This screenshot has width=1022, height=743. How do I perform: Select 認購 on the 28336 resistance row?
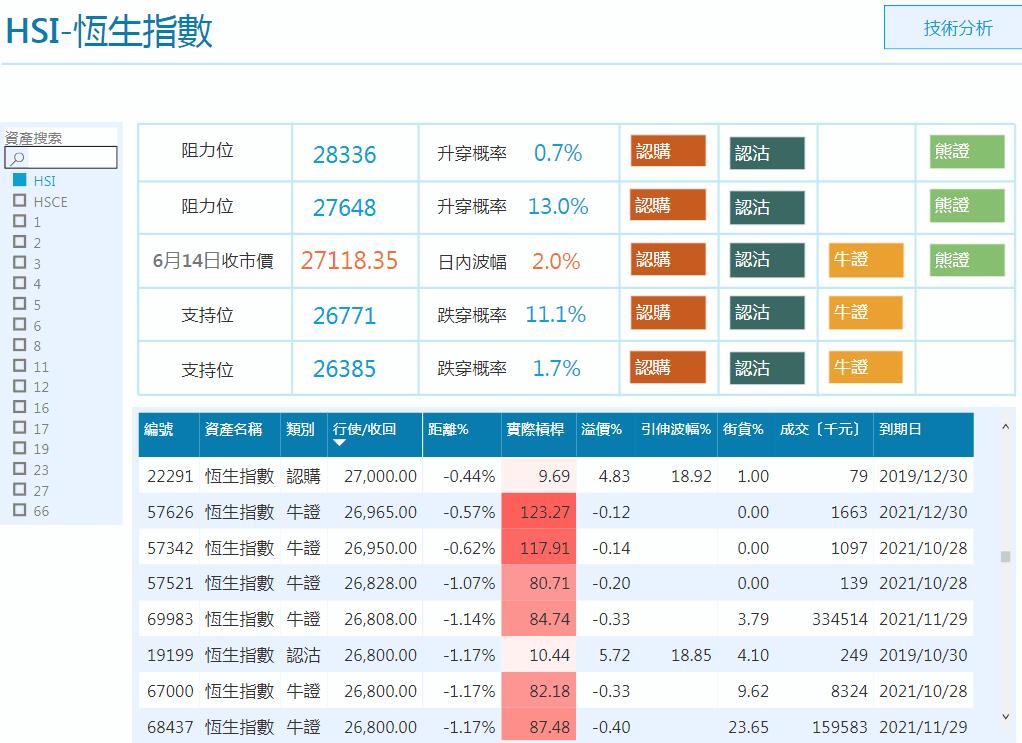click(x=668, y=151)
